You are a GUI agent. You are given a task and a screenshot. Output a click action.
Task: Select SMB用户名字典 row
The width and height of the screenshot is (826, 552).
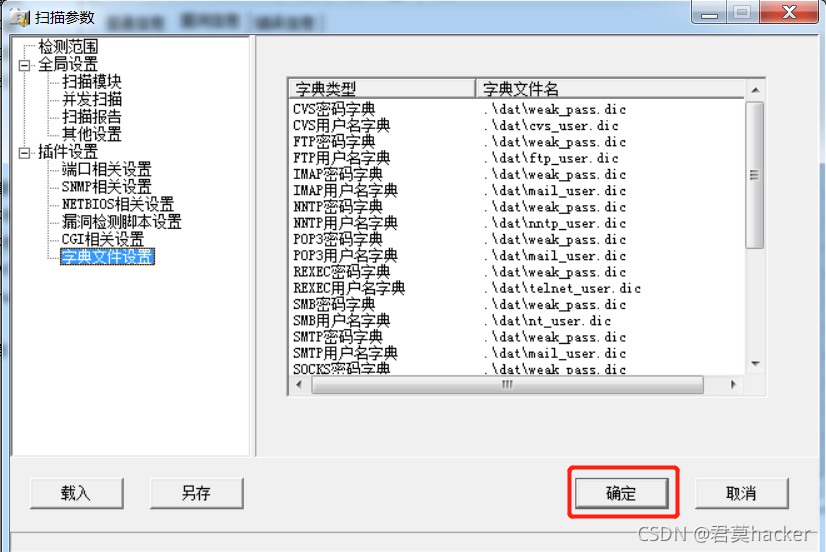point(516,321)
